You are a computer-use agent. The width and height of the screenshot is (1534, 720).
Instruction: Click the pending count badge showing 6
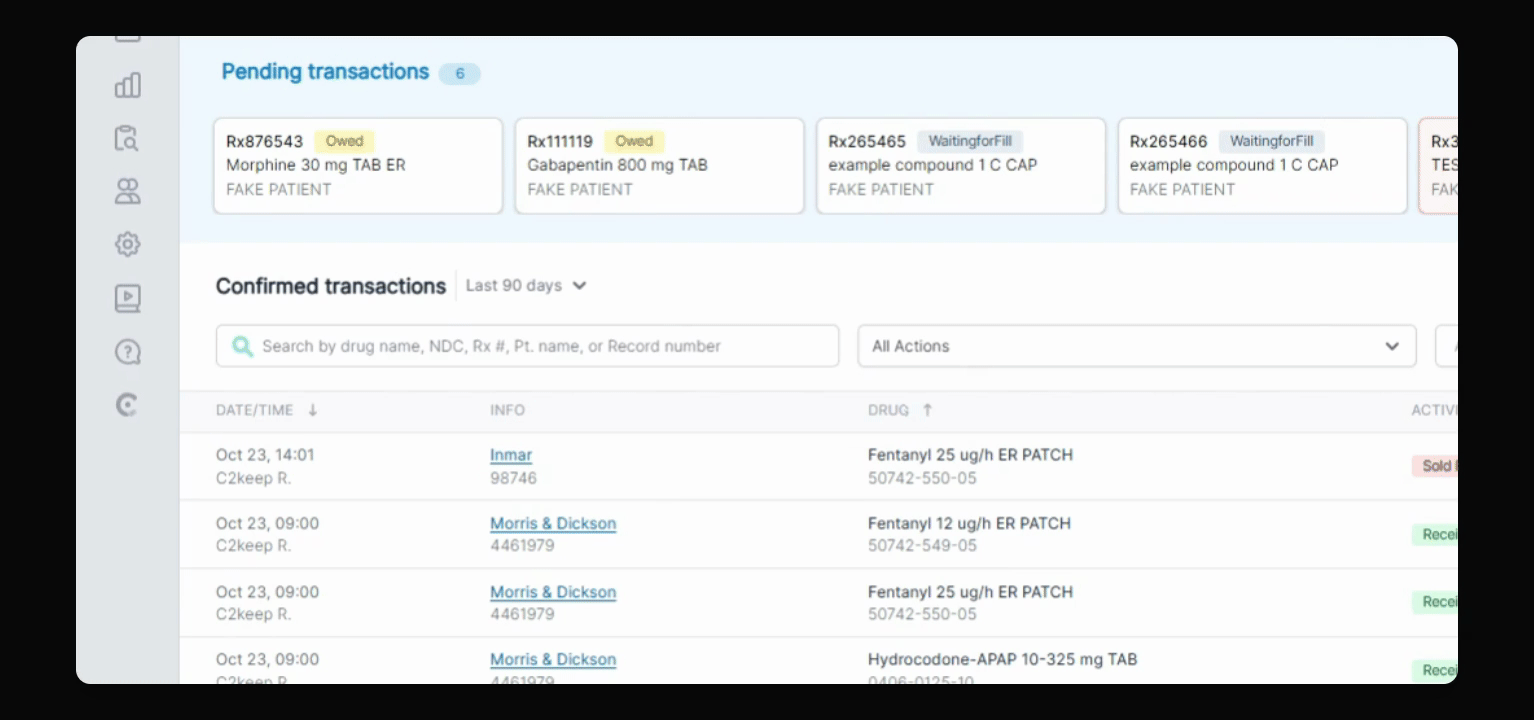pos(460,73)
